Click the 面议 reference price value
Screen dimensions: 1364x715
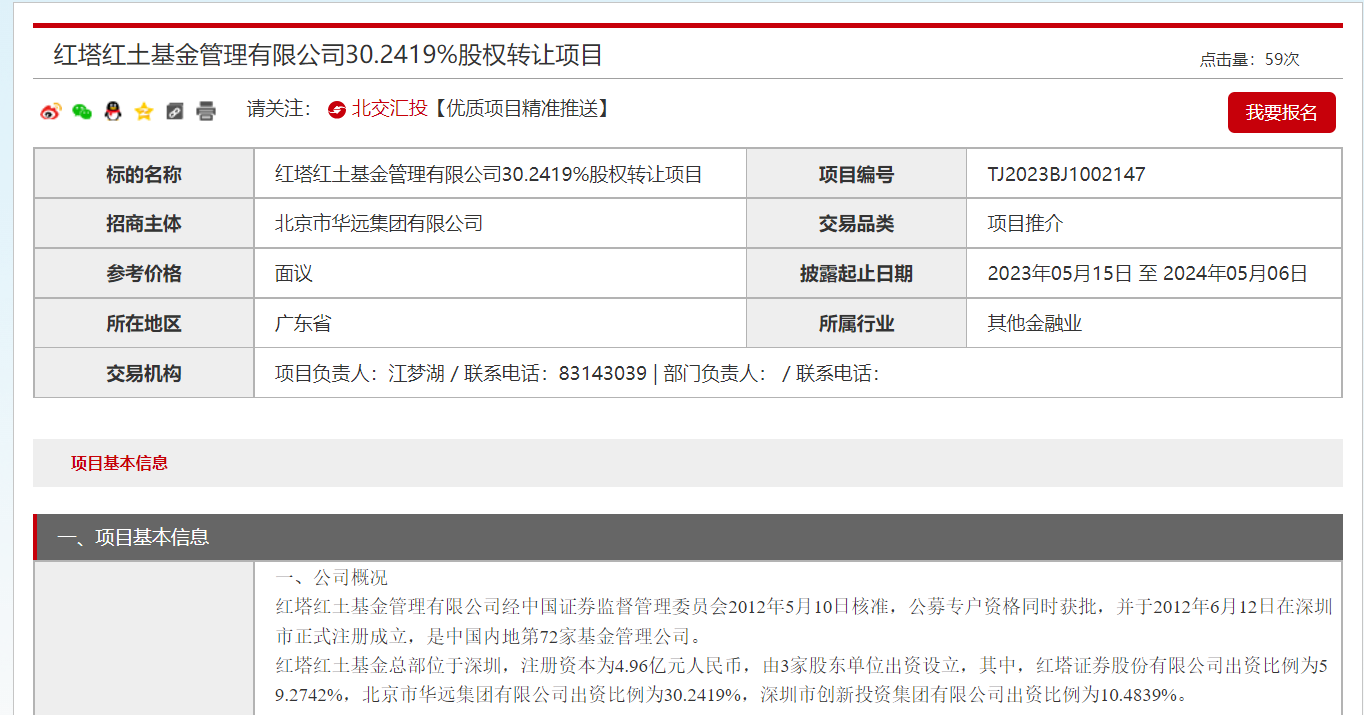pyautogui.click(x=294, y=274)
